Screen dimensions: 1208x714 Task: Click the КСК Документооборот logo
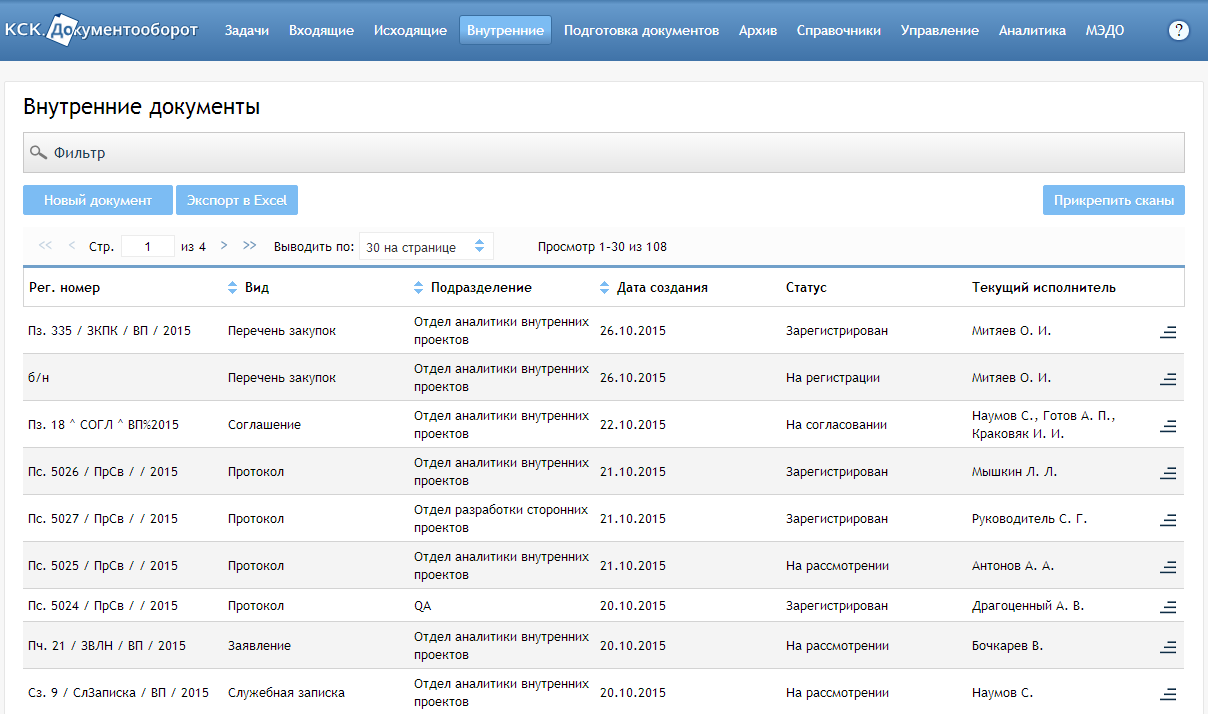tap(101, 30)
